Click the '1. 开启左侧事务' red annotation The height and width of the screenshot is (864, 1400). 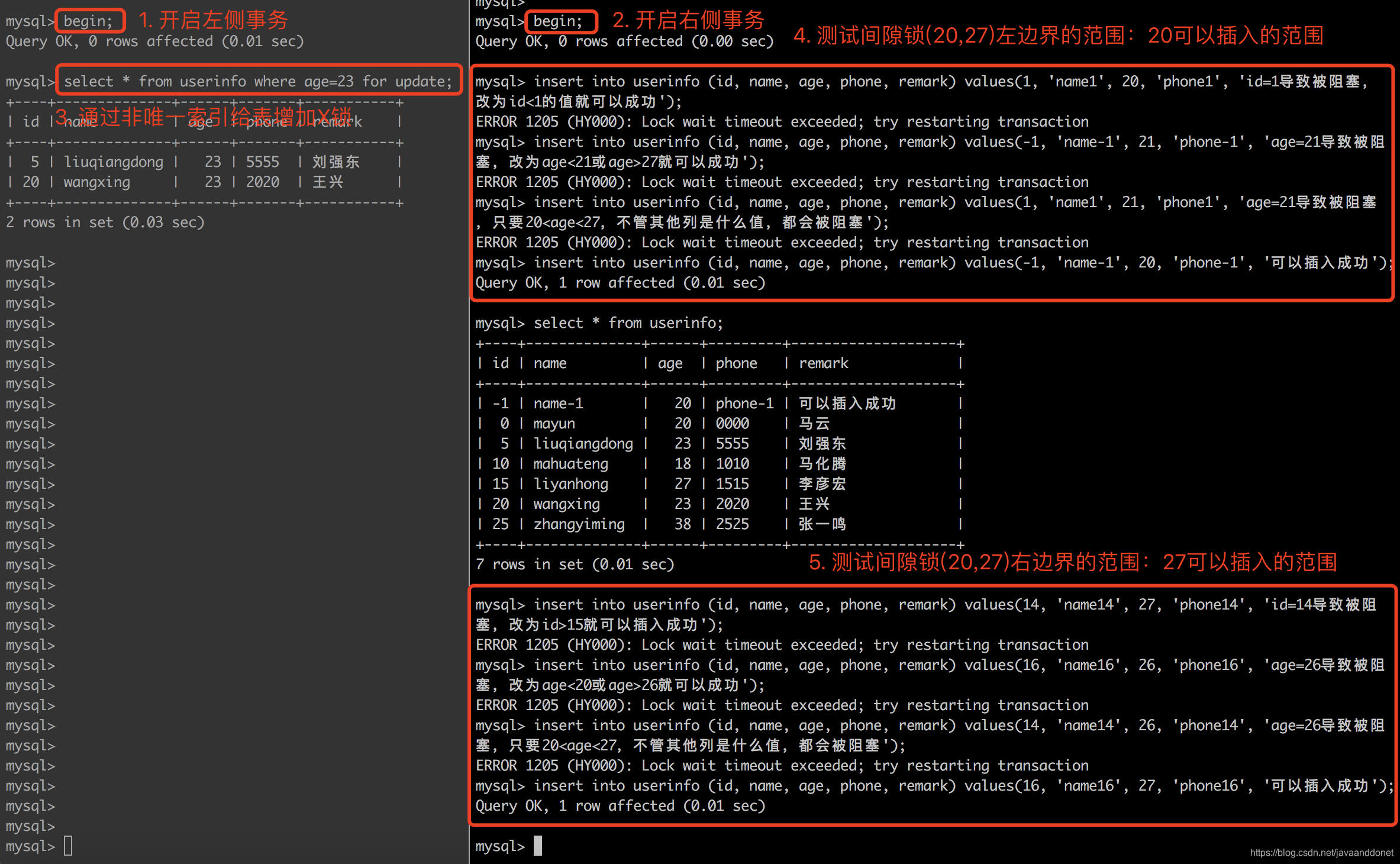point(213,20)
